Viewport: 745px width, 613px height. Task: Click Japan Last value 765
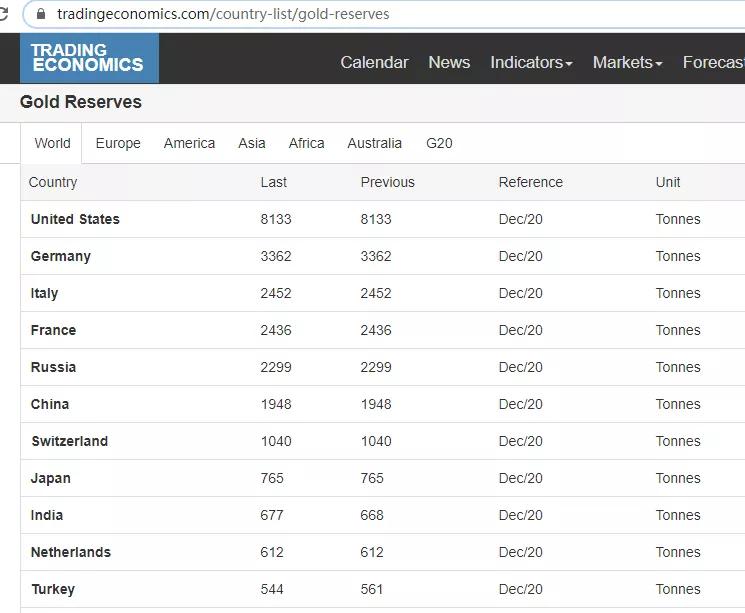[x=272, y=479]
